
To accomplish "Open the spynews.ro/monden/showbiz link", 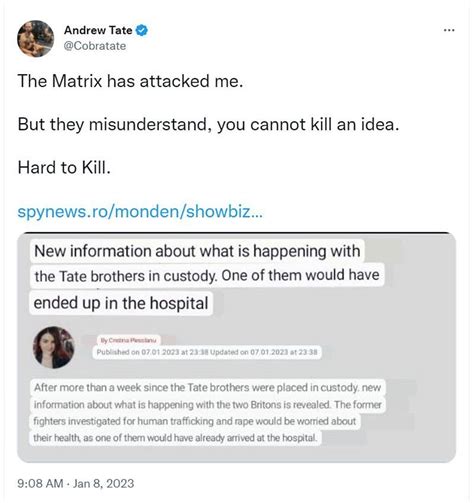I will point(140,211).
